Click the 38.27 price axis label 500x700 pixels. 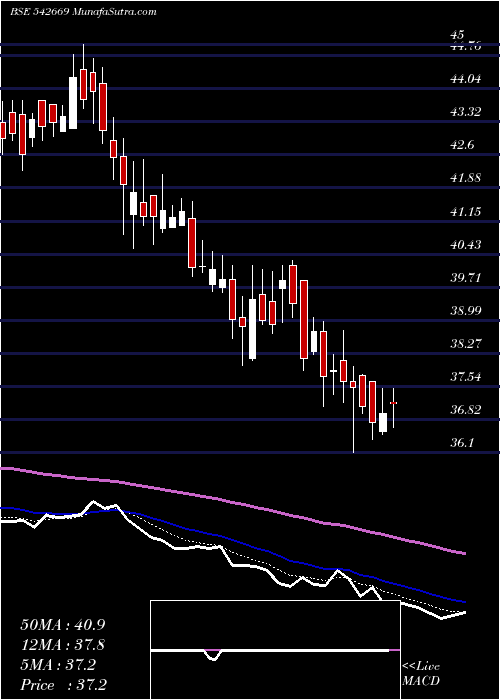[x=466, y=343]
